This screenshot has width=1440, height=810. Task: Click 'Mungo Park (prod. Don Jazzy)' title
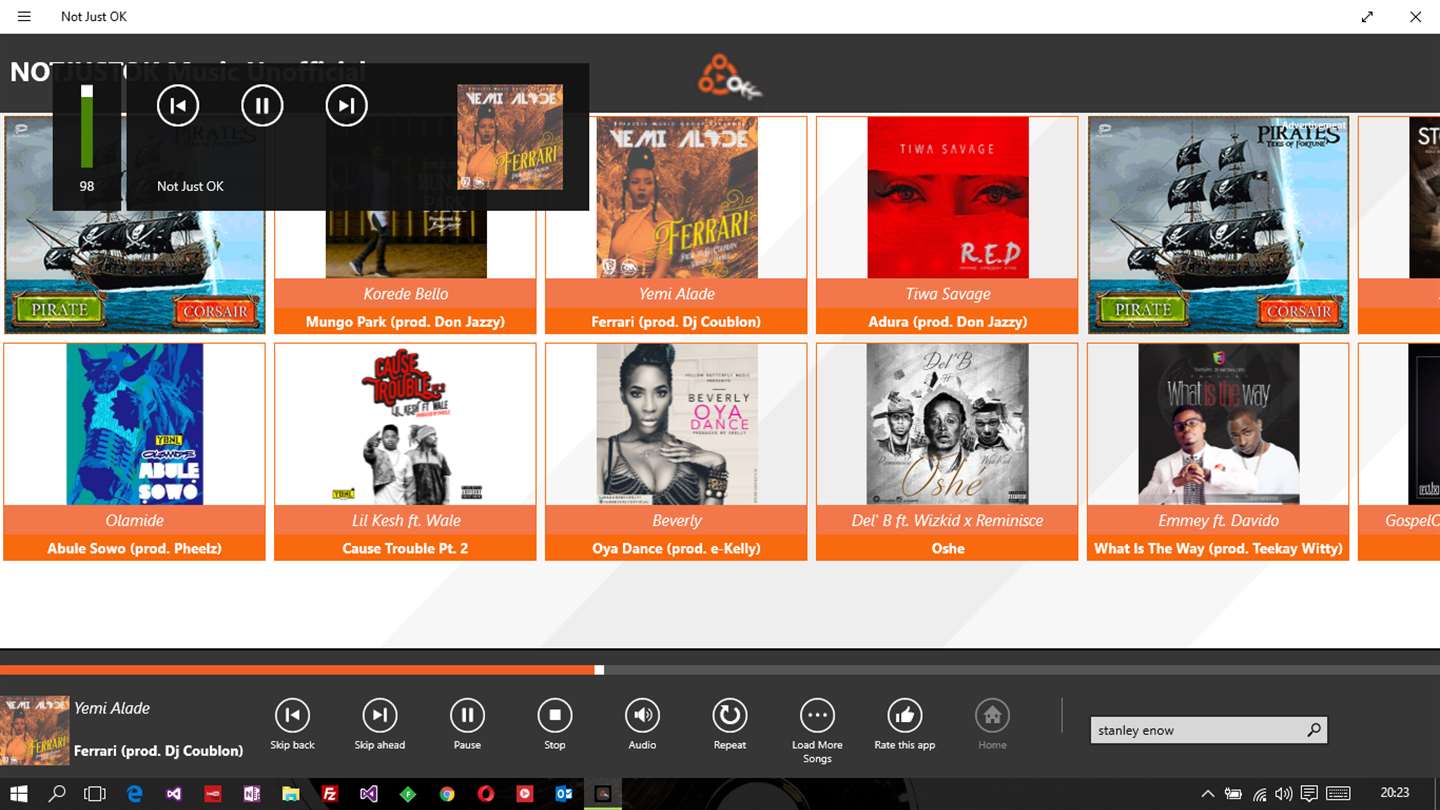click(x=405, y=322)
